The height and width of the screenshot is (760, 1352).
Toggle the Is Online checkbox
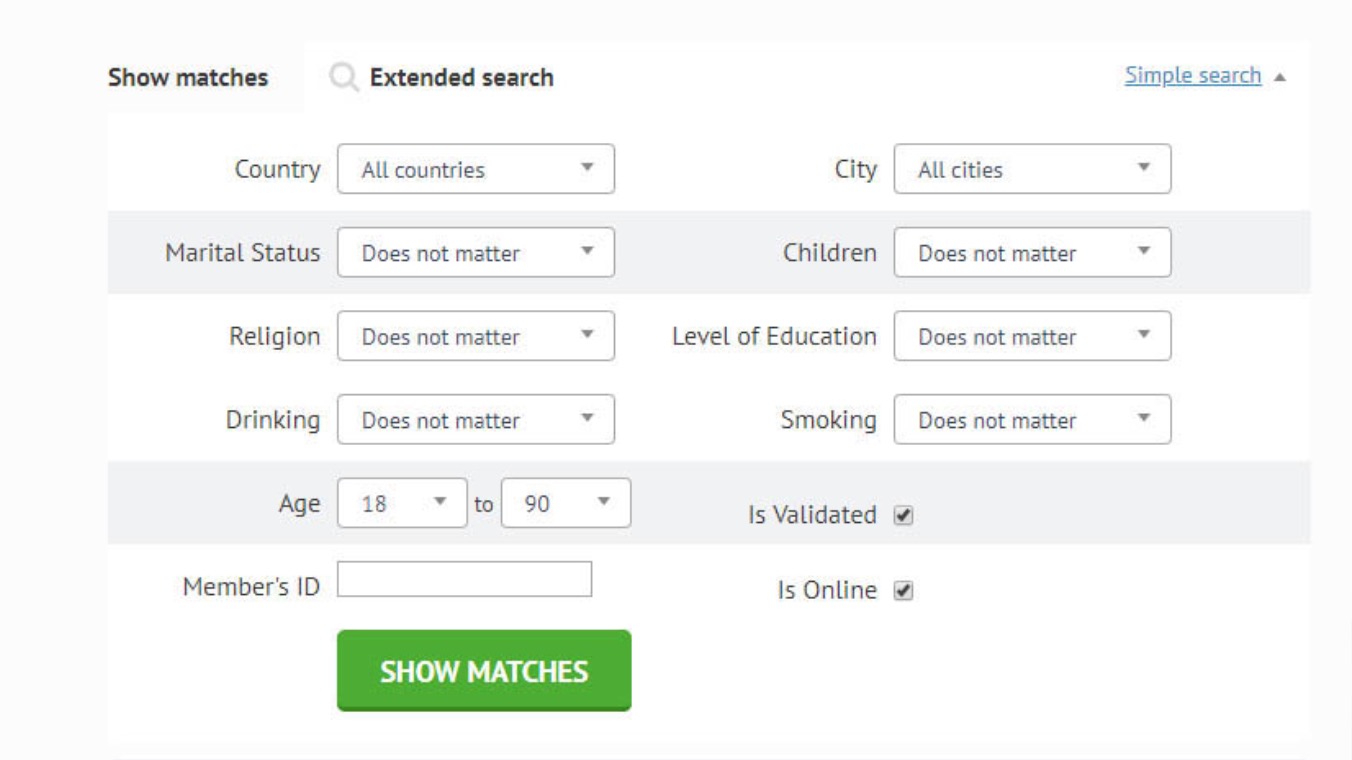click(903, 591)
